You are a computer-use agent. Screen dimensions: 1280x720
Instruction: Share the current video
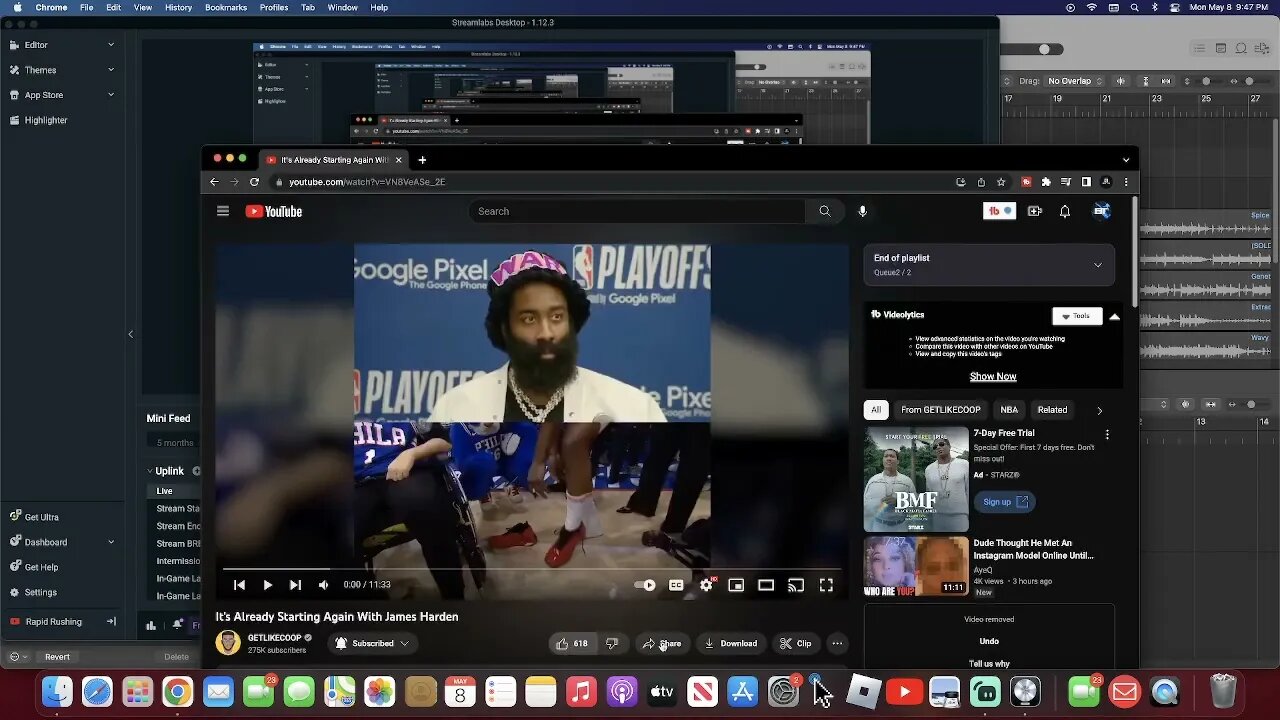(661, 643)
